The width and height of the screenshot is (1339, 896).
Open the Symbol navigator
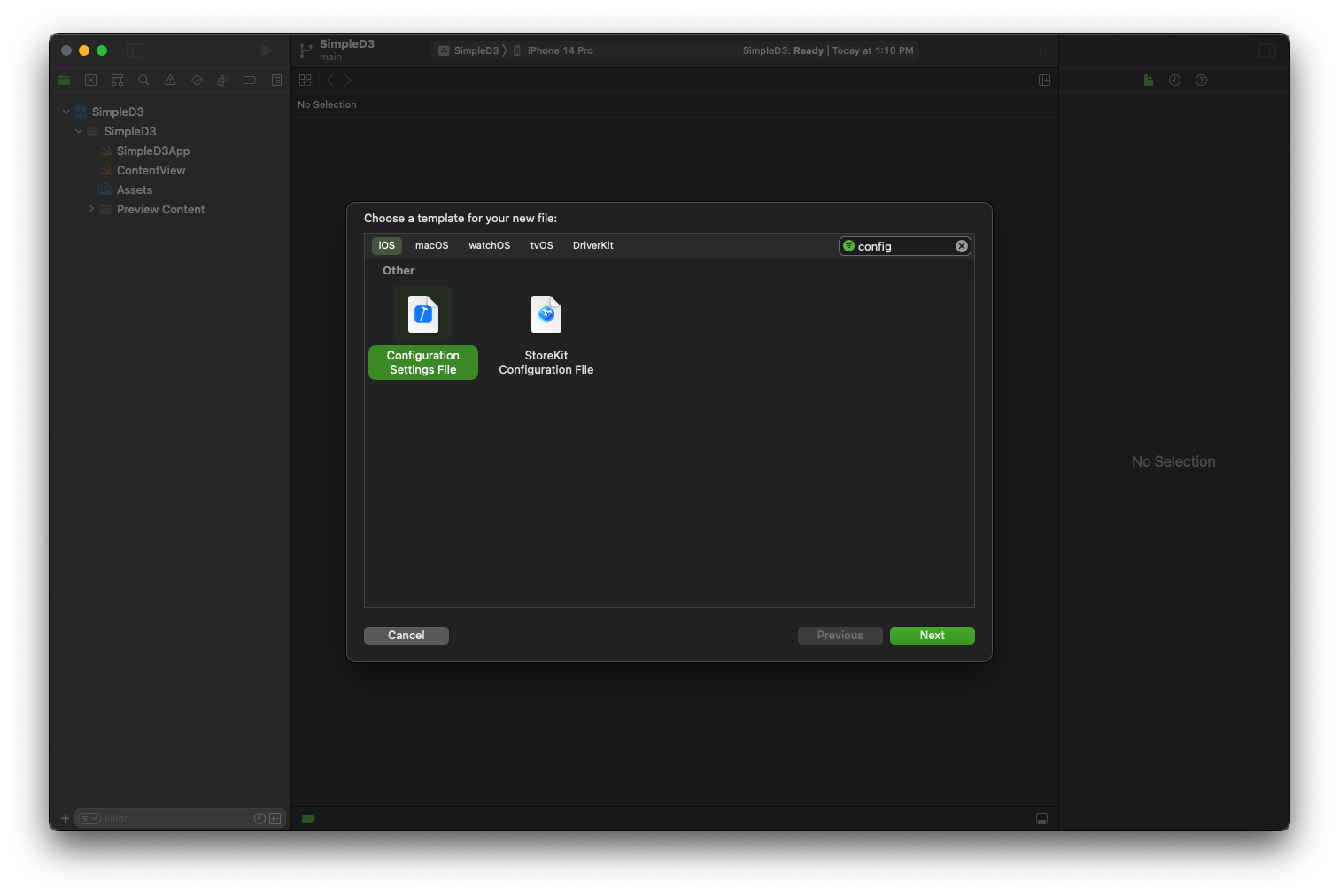click(x=117, y=81)
